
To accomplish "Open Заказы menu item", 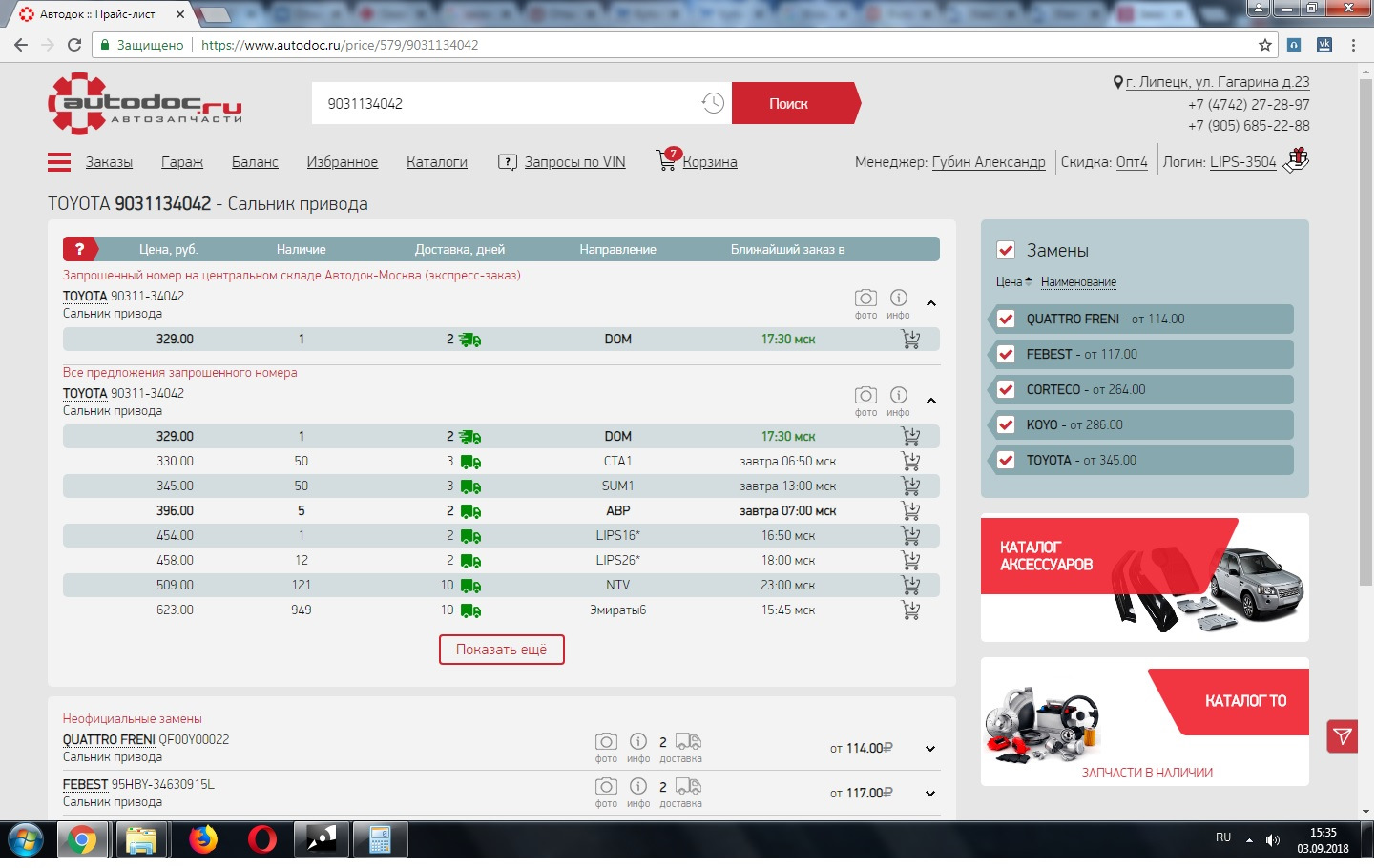I will 109,162.
